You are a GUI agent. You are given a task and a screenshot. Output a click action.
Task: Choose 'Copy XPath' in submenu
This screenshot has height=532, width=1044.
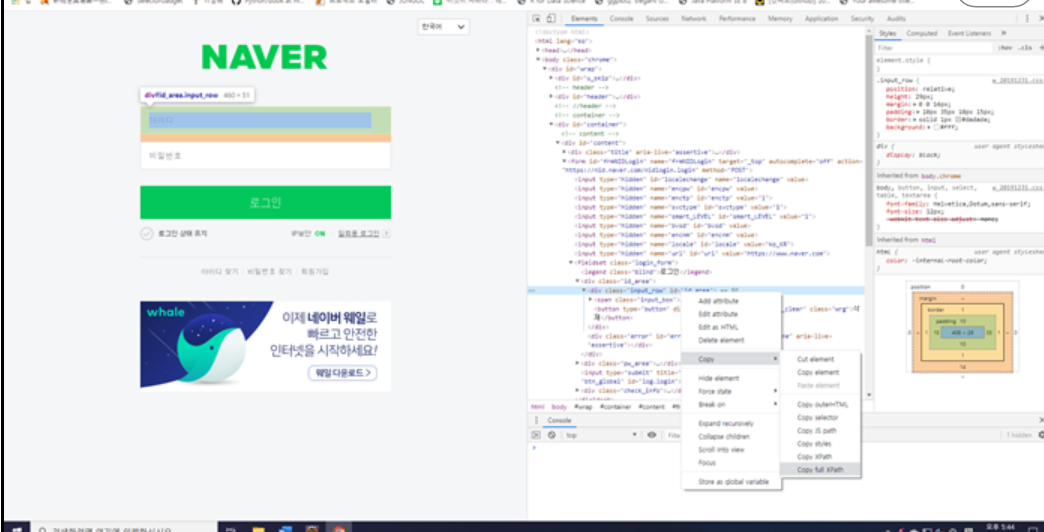coord(820,457)
